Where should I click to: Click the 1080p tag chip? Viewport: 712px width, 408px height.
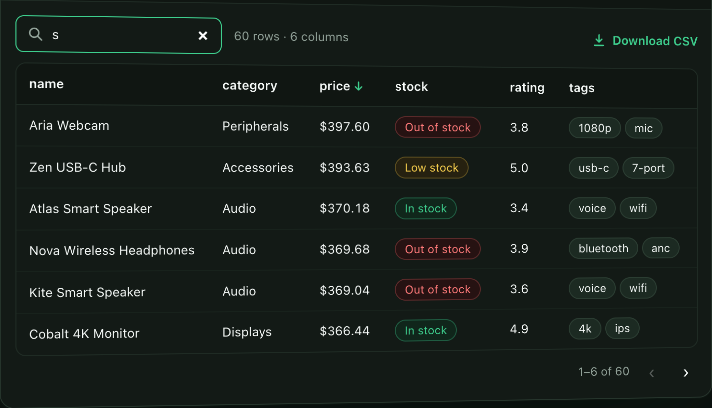(x=595, y=128)
